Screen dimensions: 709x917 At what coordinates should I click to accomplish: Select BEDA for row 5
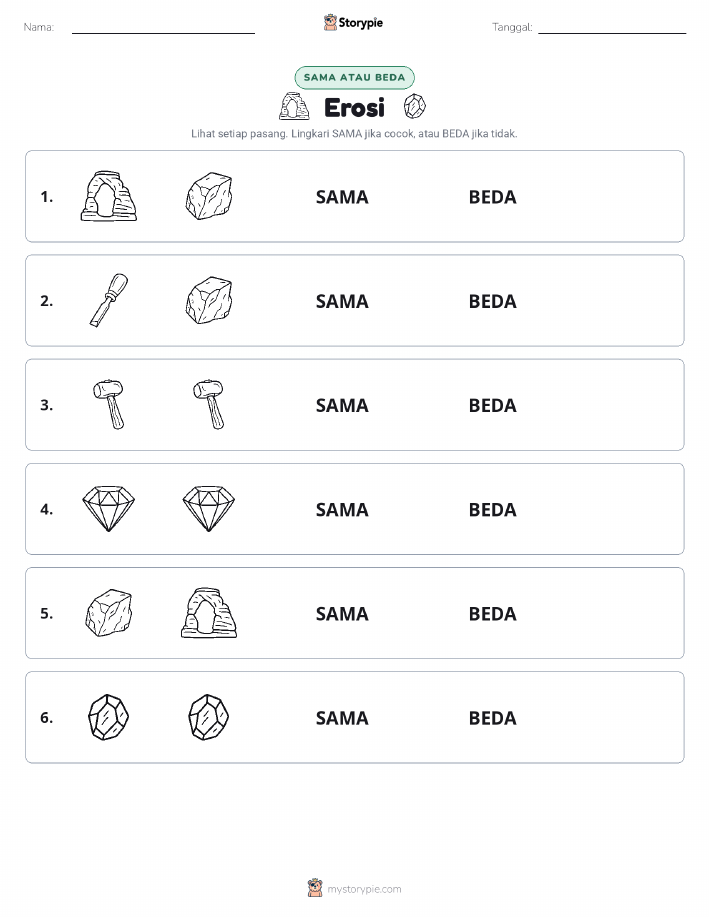click(x=493, y=613)
